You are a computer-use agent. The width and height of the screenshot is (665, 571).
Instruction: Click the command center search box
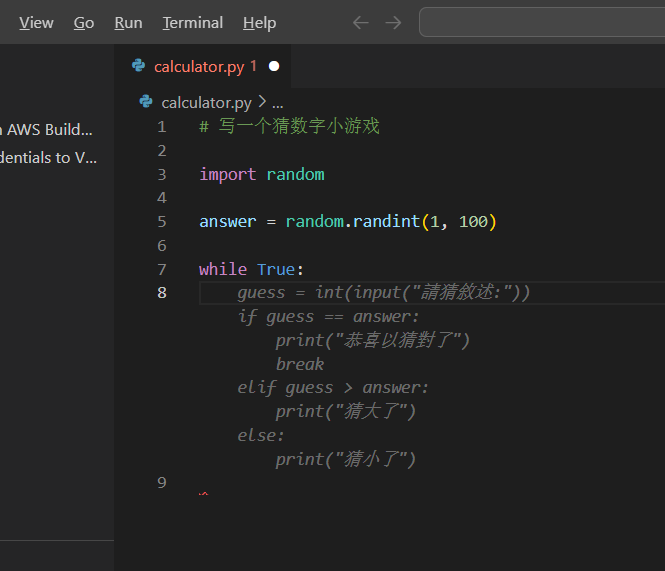tap(541, 22)
